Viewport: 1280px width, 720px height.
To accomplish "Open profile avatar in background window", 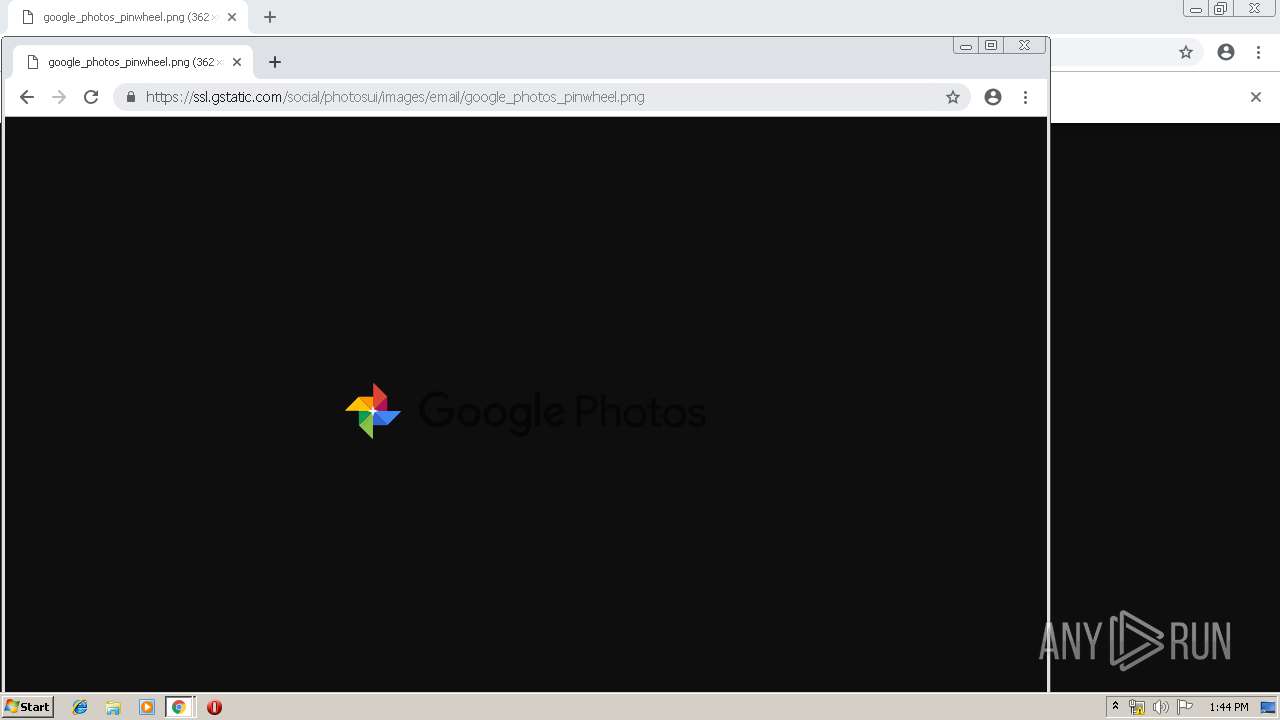I will [1226, 52].
